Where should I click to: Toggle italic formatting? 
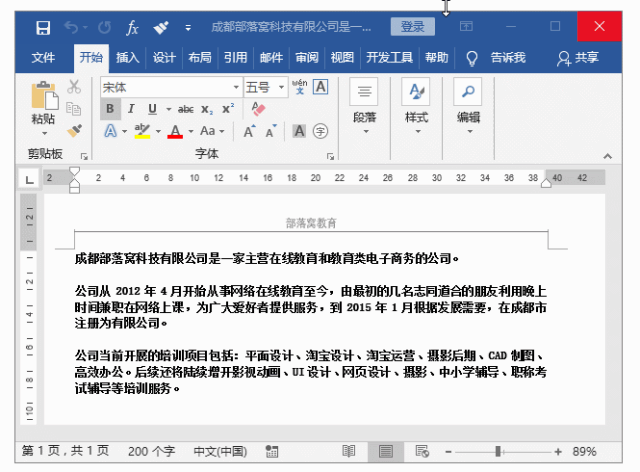tap(131, 109)
